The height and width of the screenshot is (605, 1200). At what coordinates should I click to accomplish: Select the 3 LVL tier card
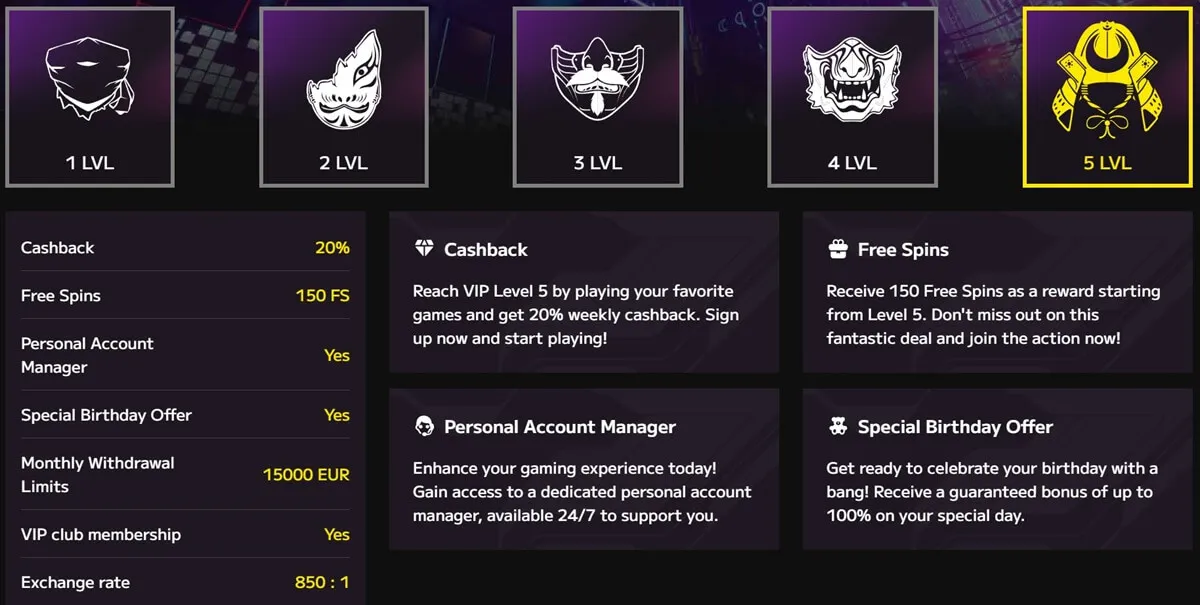click(x=598, y=95)
